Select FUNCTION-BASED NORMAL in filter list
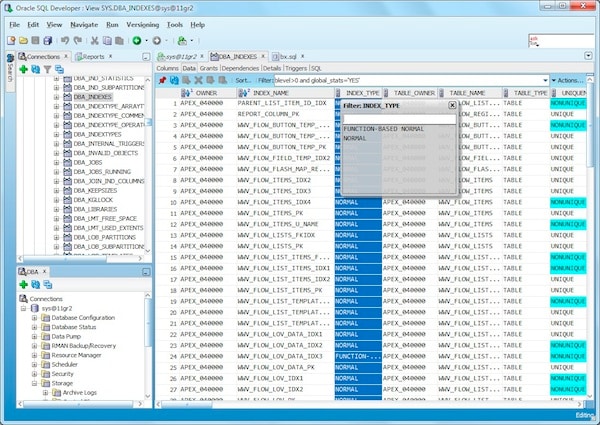This screenshot has height=425, width=600. [383, 129]
